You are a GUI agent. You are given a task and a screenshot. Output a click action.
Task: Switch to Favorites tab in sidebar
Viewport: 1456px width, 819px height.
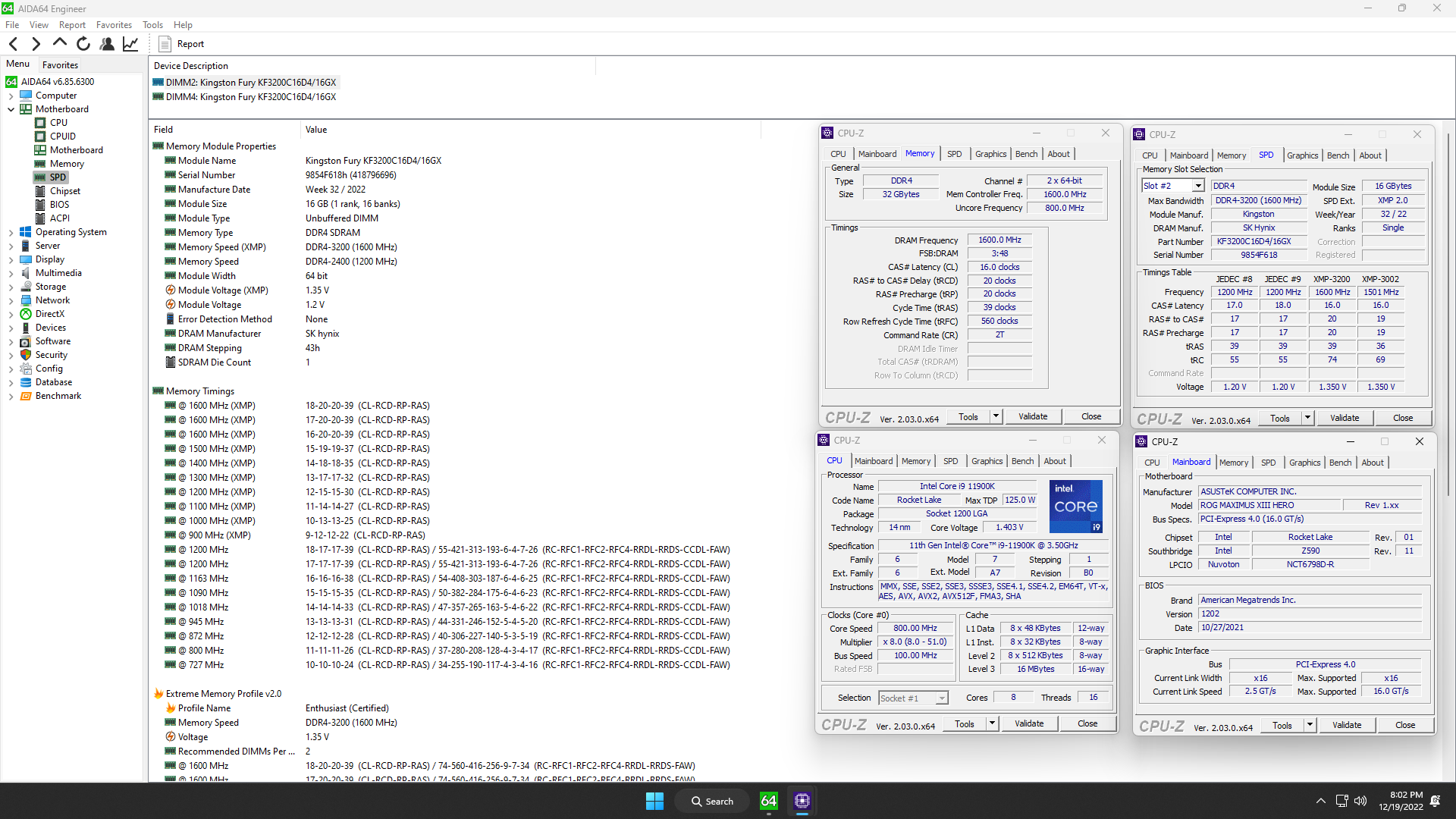(60, 65)
